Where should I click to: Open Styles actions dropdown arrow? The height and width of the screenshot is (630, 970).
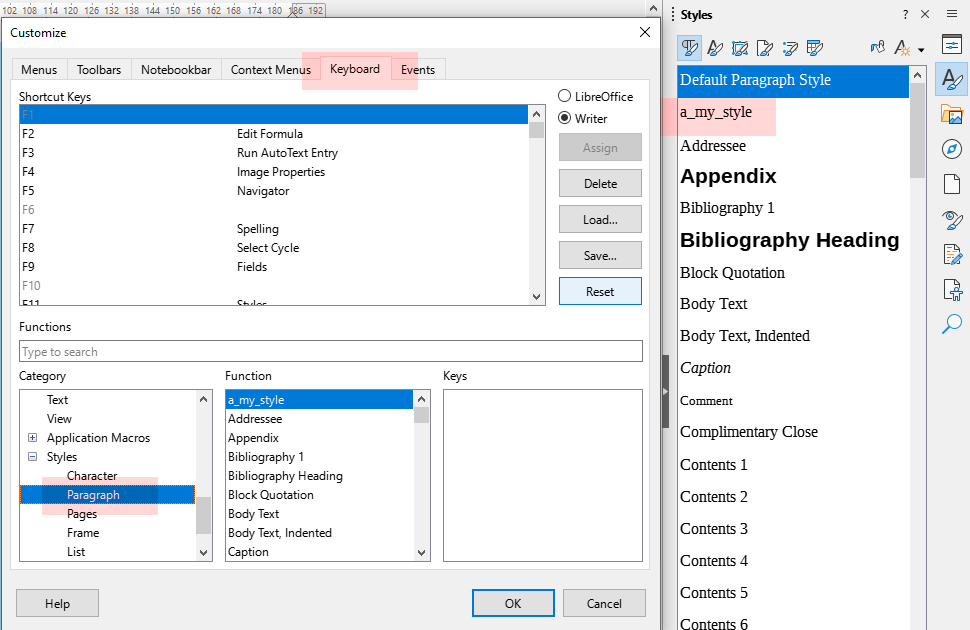[x=921, y=50]
